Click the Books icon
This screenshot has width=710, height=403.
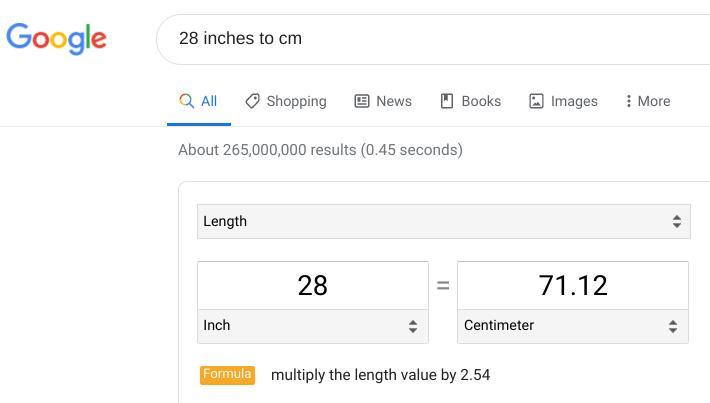click(447, 101)
